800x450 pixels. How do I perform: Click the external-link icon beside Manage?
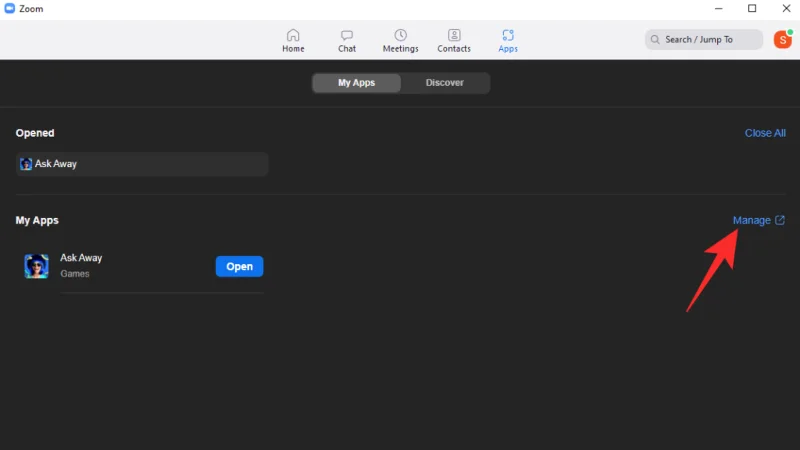click(780, 220)
